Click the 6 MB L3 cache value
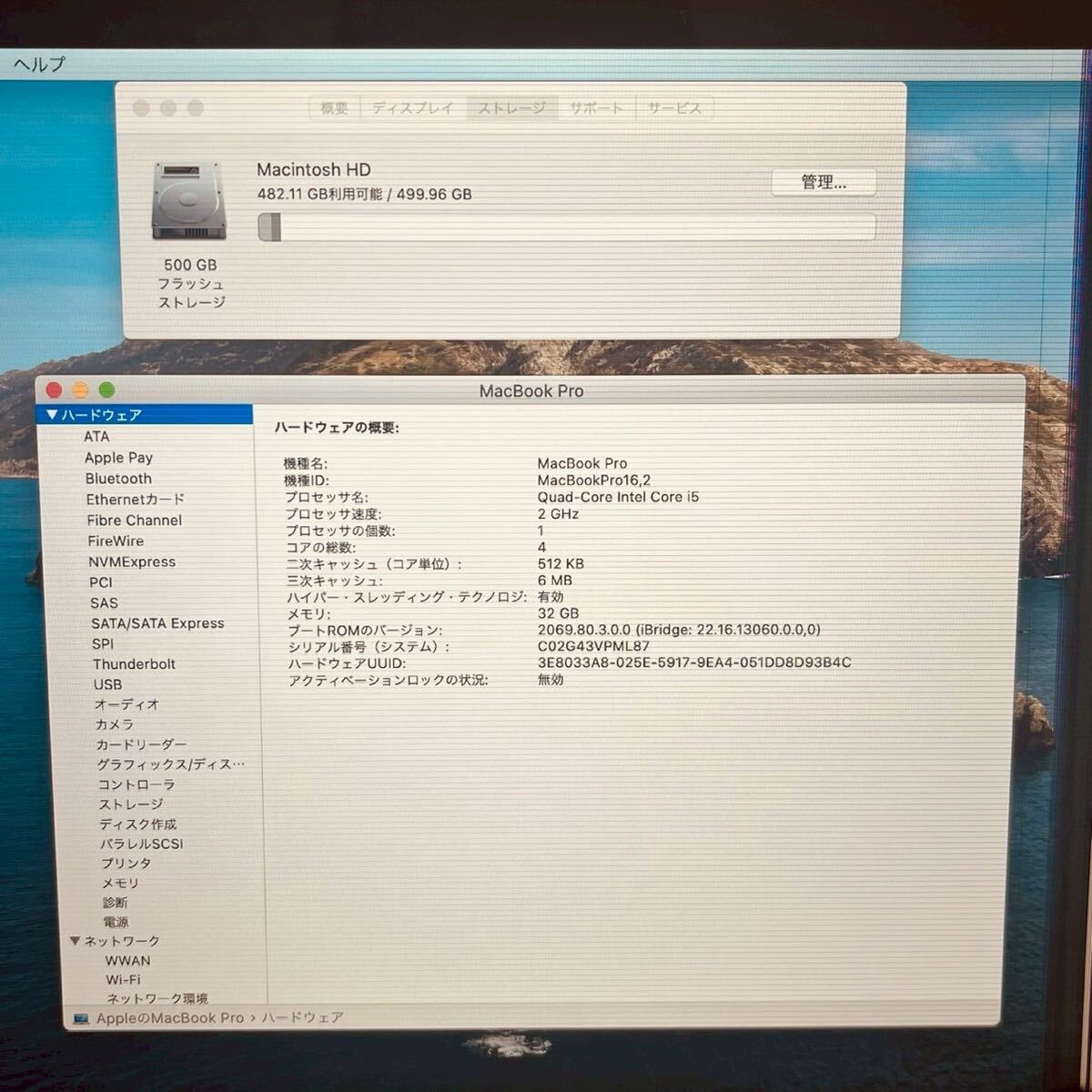The image size is (1092, 1092). [554, 581]
